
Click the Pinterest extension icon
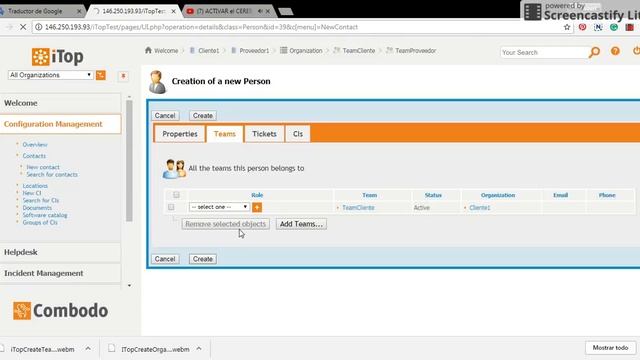(x=582, y=27)
